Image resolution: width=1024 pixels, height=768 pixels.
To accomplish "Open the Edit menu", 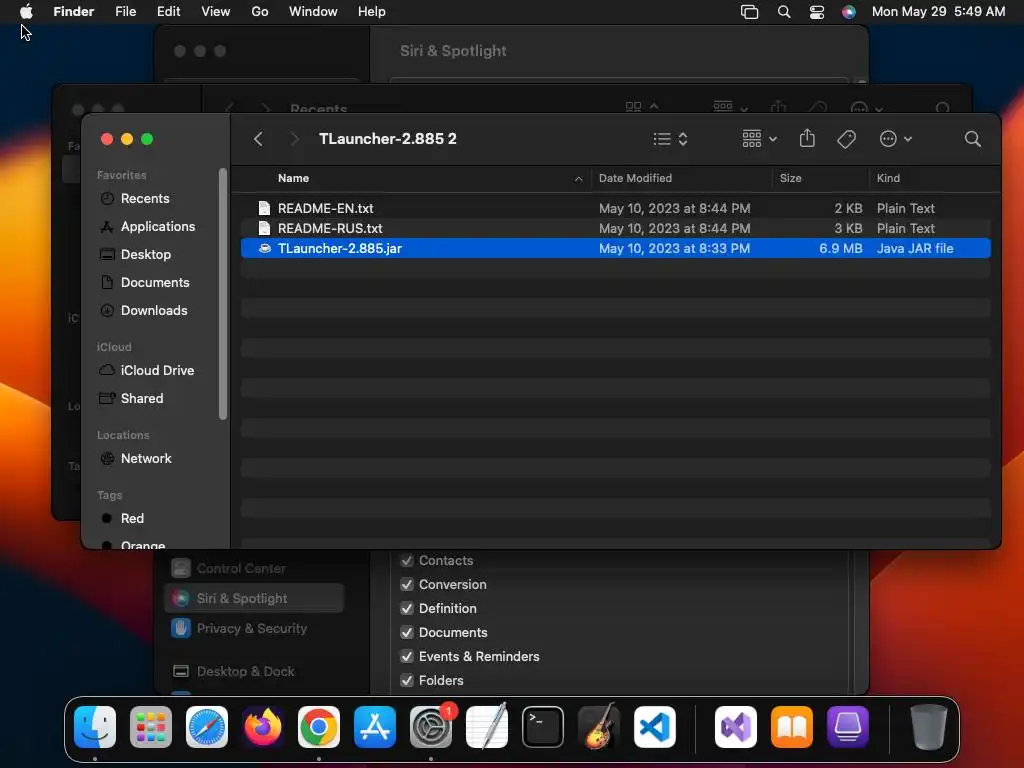I will point(168,11).
